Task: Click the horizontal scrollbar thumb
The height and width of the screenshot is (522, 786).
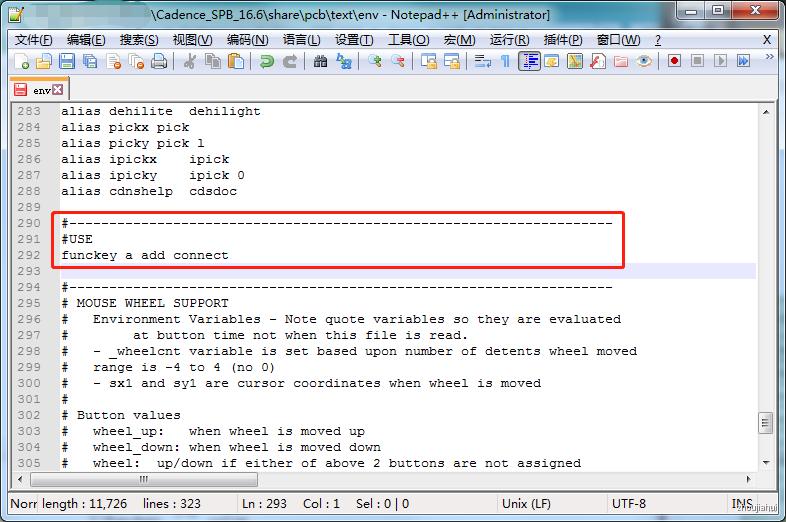Action: [x=144, y=479]
